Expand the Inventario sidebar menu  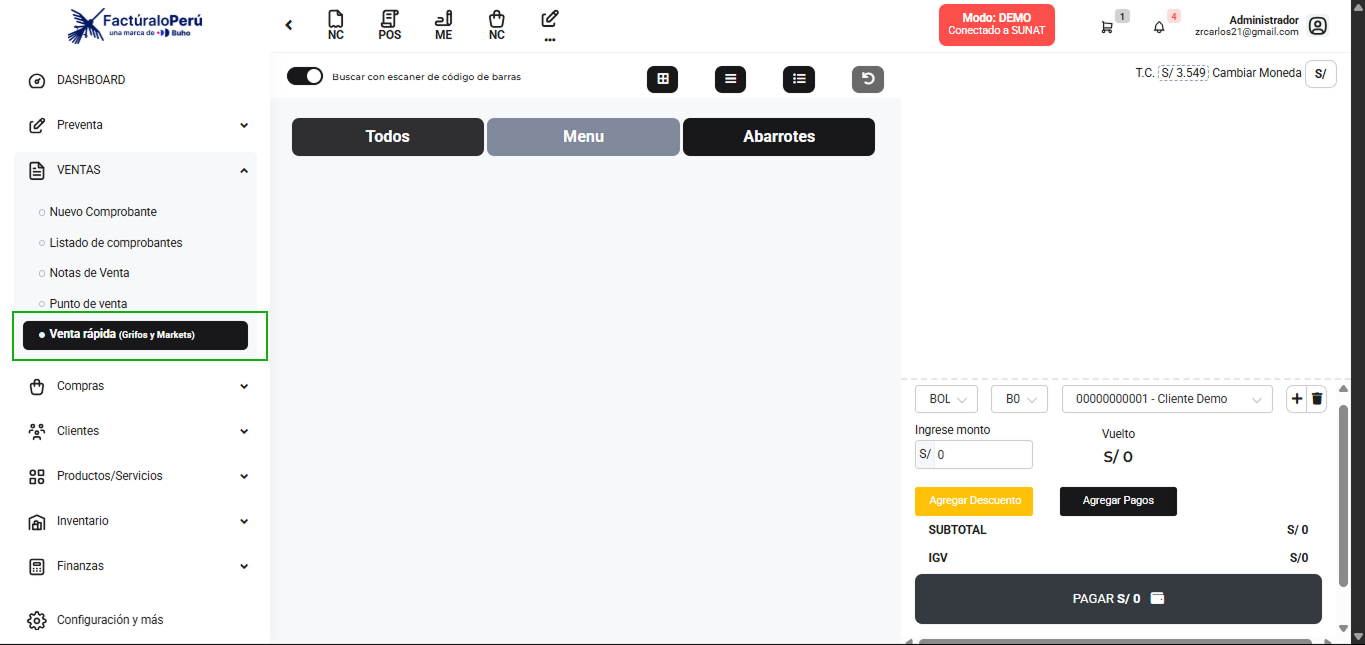pos(138,521)
